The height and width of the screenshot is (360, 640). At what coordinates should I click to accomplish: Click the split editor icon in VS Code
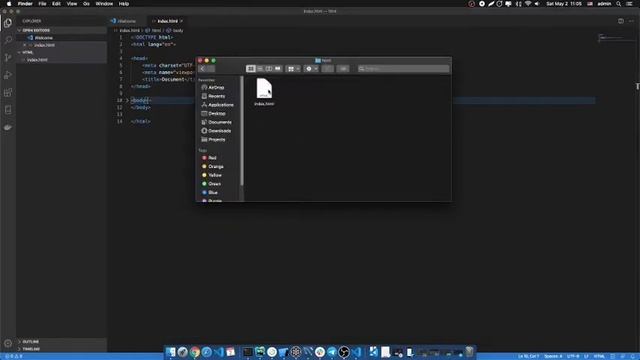click(621, 21)
